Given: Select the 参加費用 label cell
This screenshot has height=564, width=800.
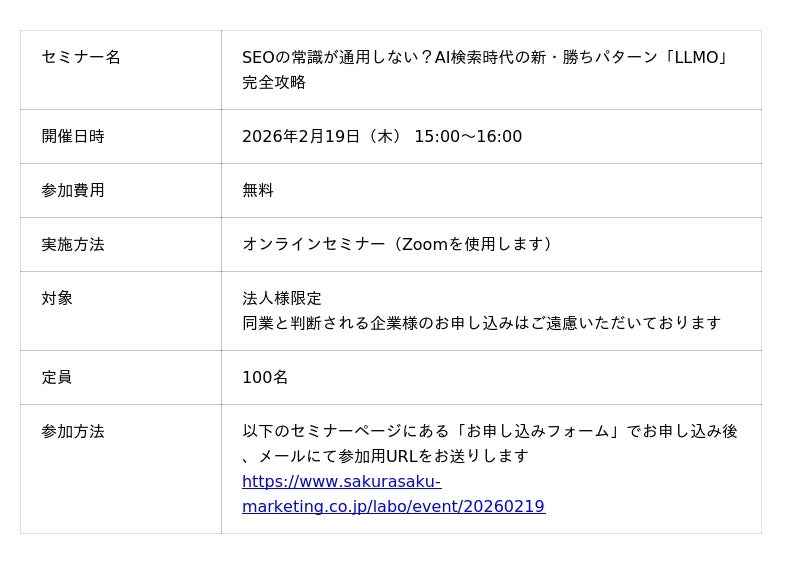Looking at the screenshot, I should (x=73, y=191).
